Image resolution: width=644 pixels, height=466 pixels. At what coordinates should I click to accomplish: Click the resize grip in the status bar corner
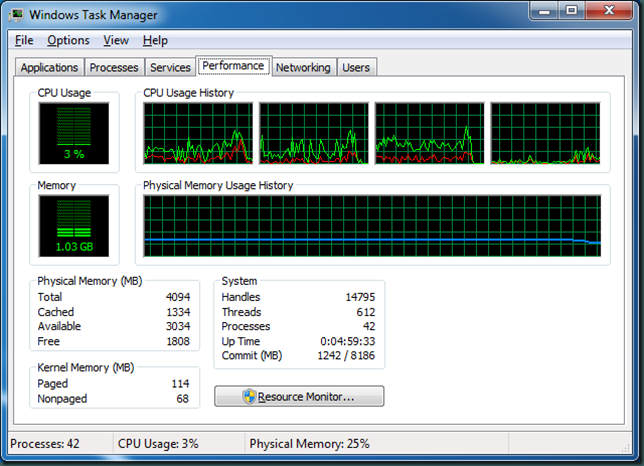coord(626,448)
